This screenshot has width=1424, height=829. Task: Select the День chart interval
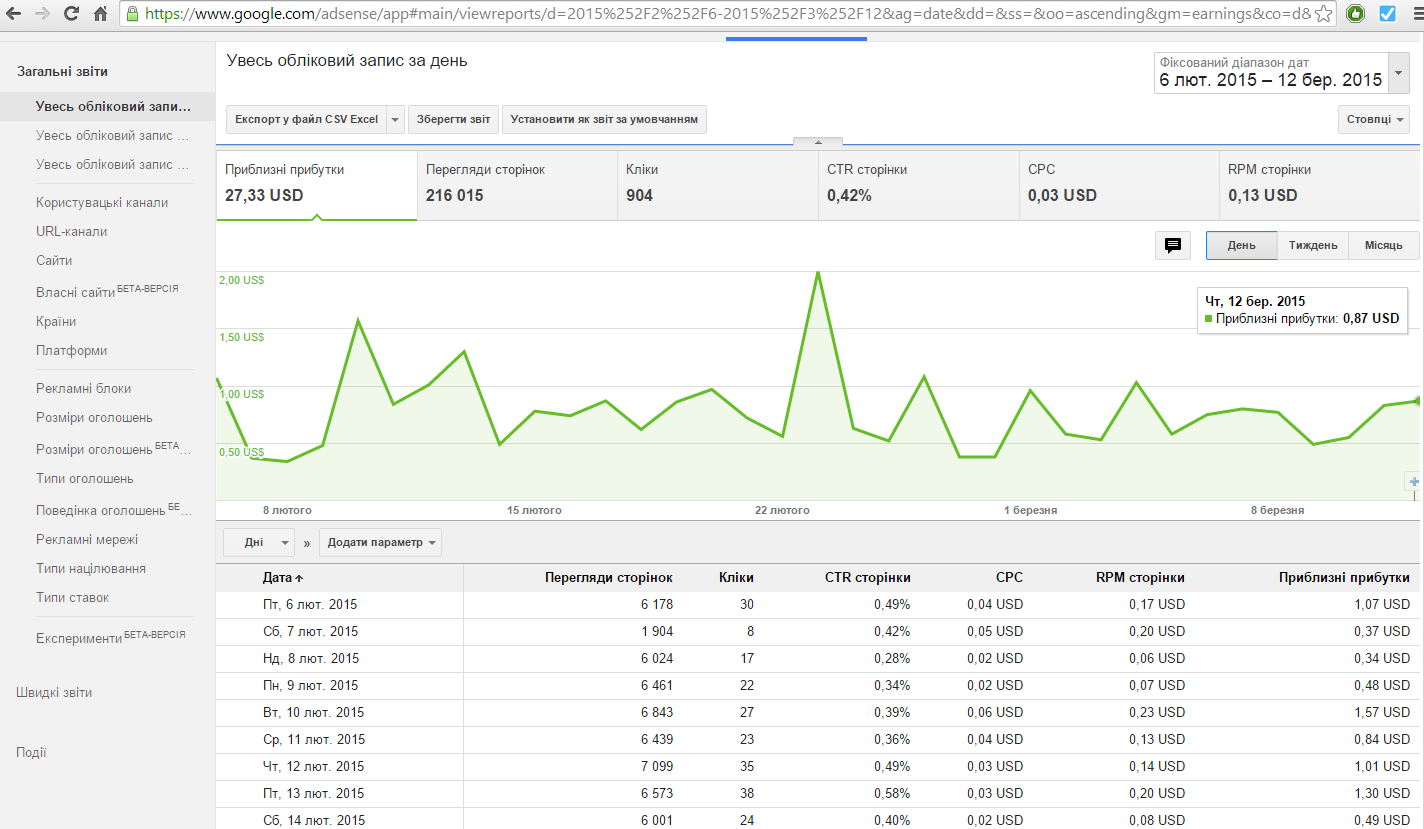tap(1241, 245)
